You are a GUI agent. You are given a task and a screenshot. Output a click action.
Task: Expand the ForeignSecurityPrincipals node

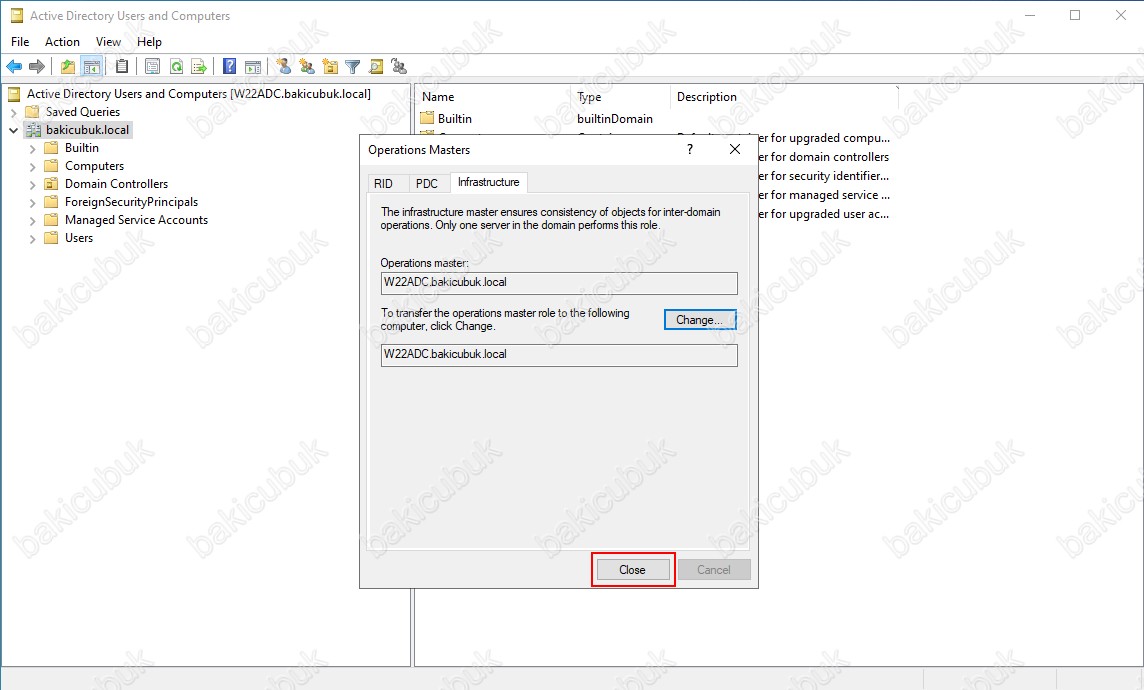tap(32, 202)
